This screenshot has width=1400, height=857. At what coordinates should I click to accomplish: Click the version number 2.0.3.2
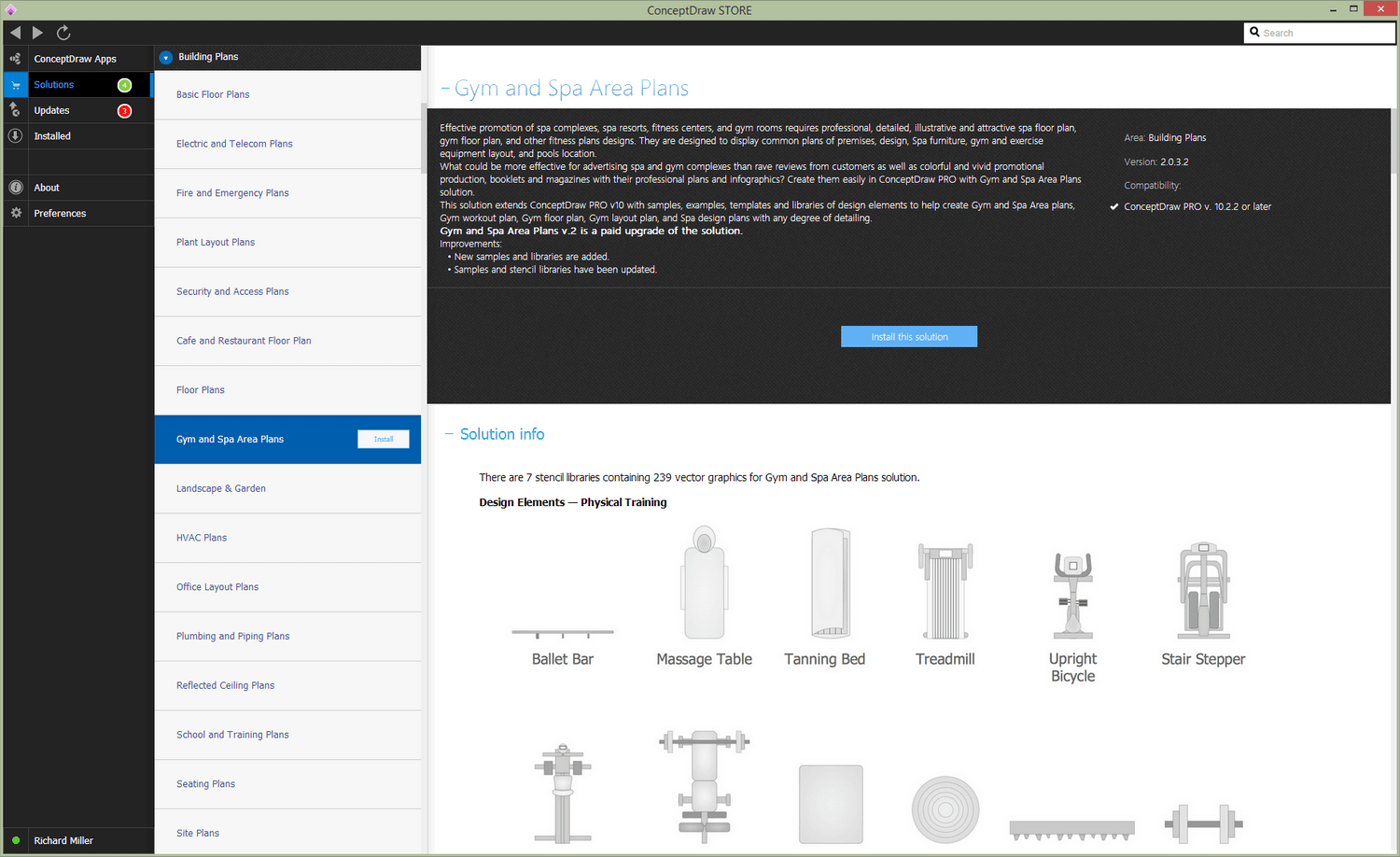(x=1174, y=162)
